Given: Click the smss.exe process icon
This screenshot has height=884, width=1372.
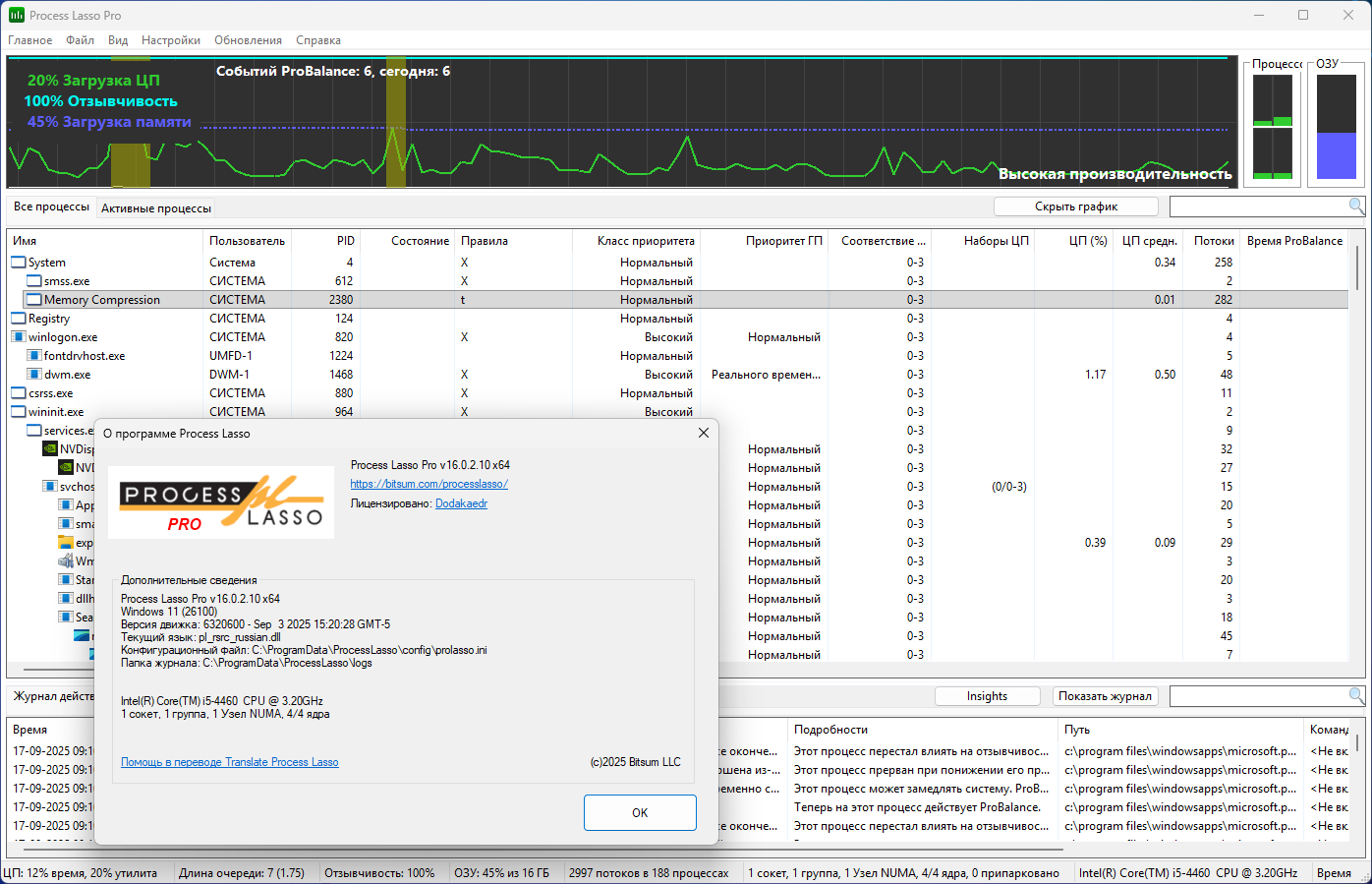Looking at the screenshot, I should [x=34, y=281].
